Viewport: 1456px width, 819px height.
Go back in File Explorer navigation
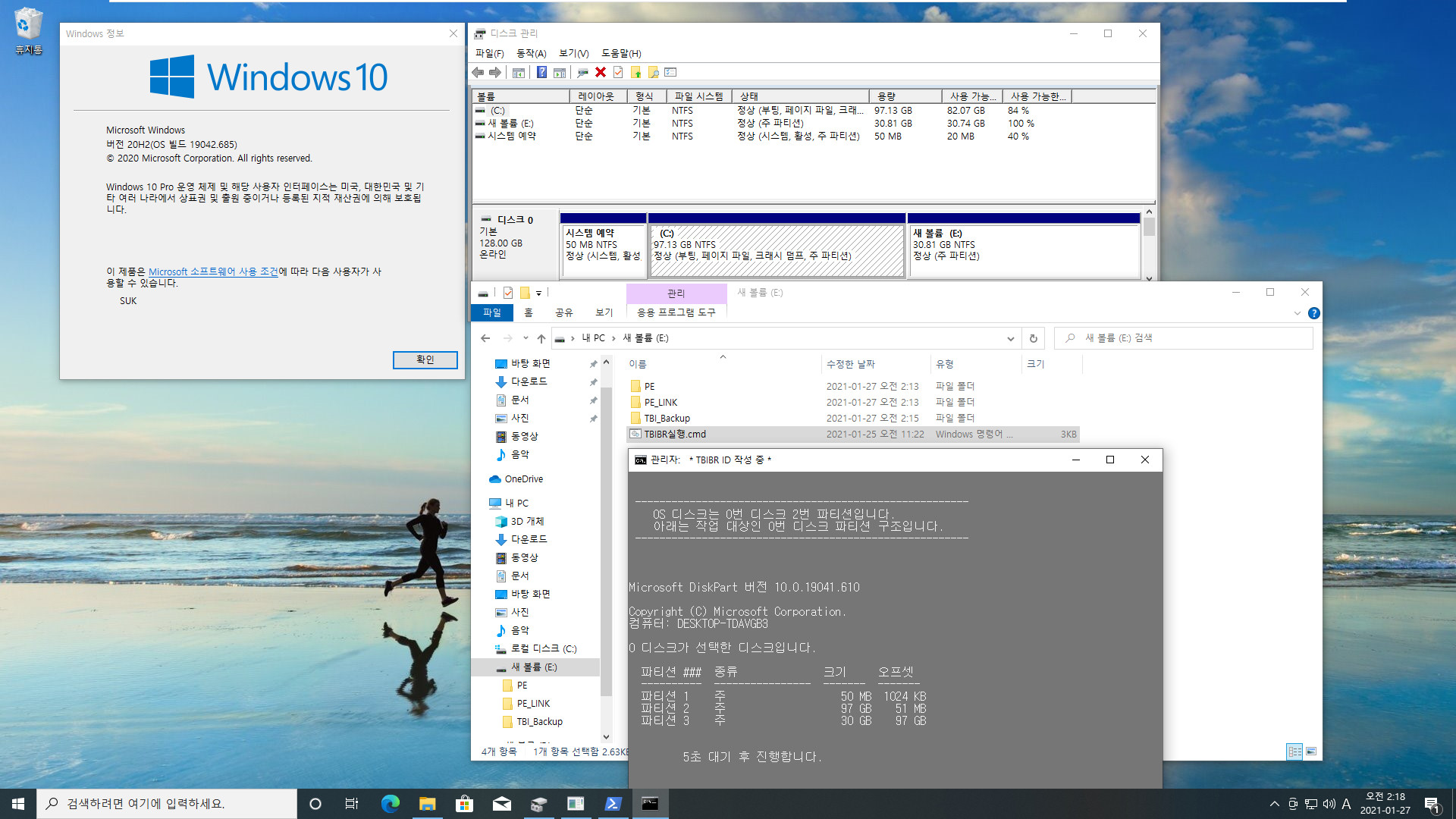coord(485,338)
